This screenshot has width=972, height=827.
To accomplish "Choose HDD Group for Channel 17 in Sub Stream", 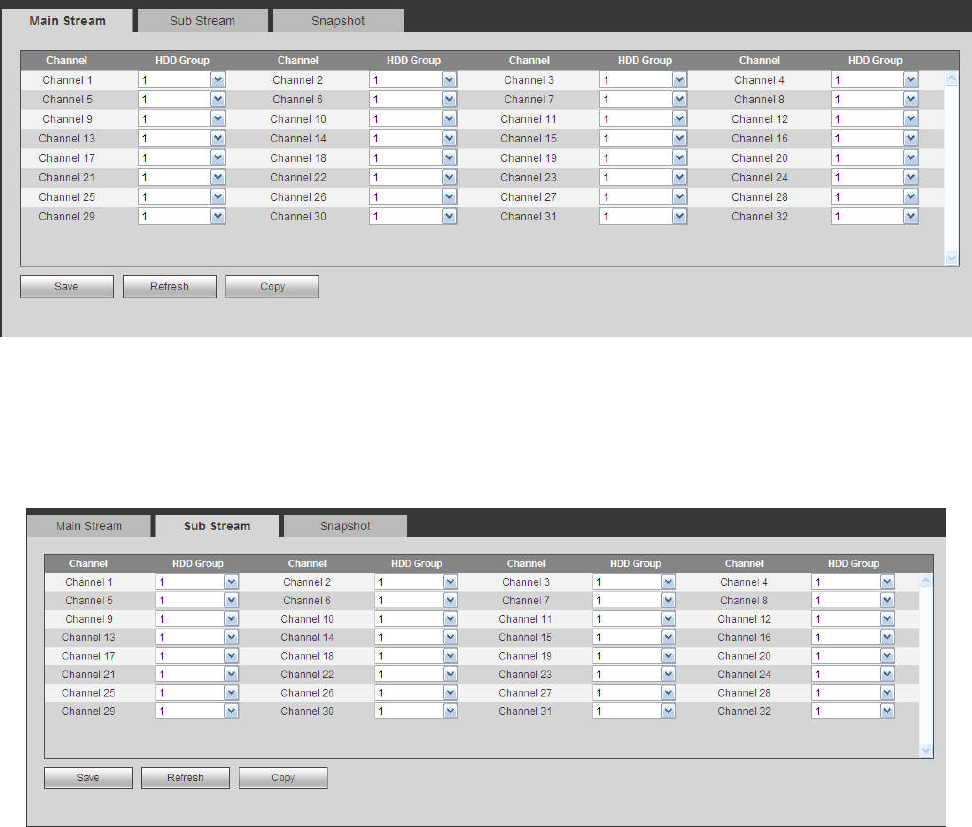I will (x=197, y=656).
